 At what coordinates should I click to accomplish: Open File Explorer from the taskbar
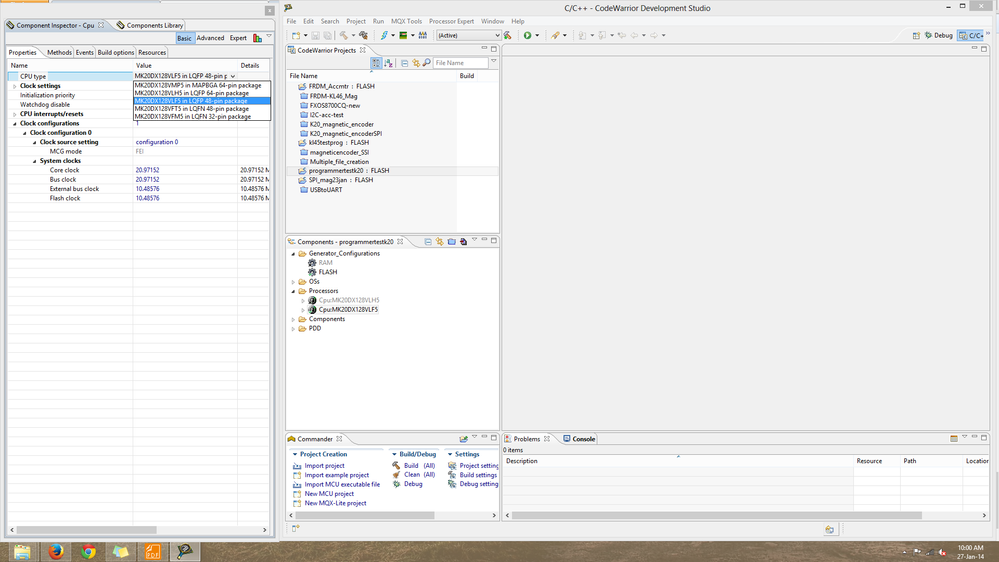[22, 551]
